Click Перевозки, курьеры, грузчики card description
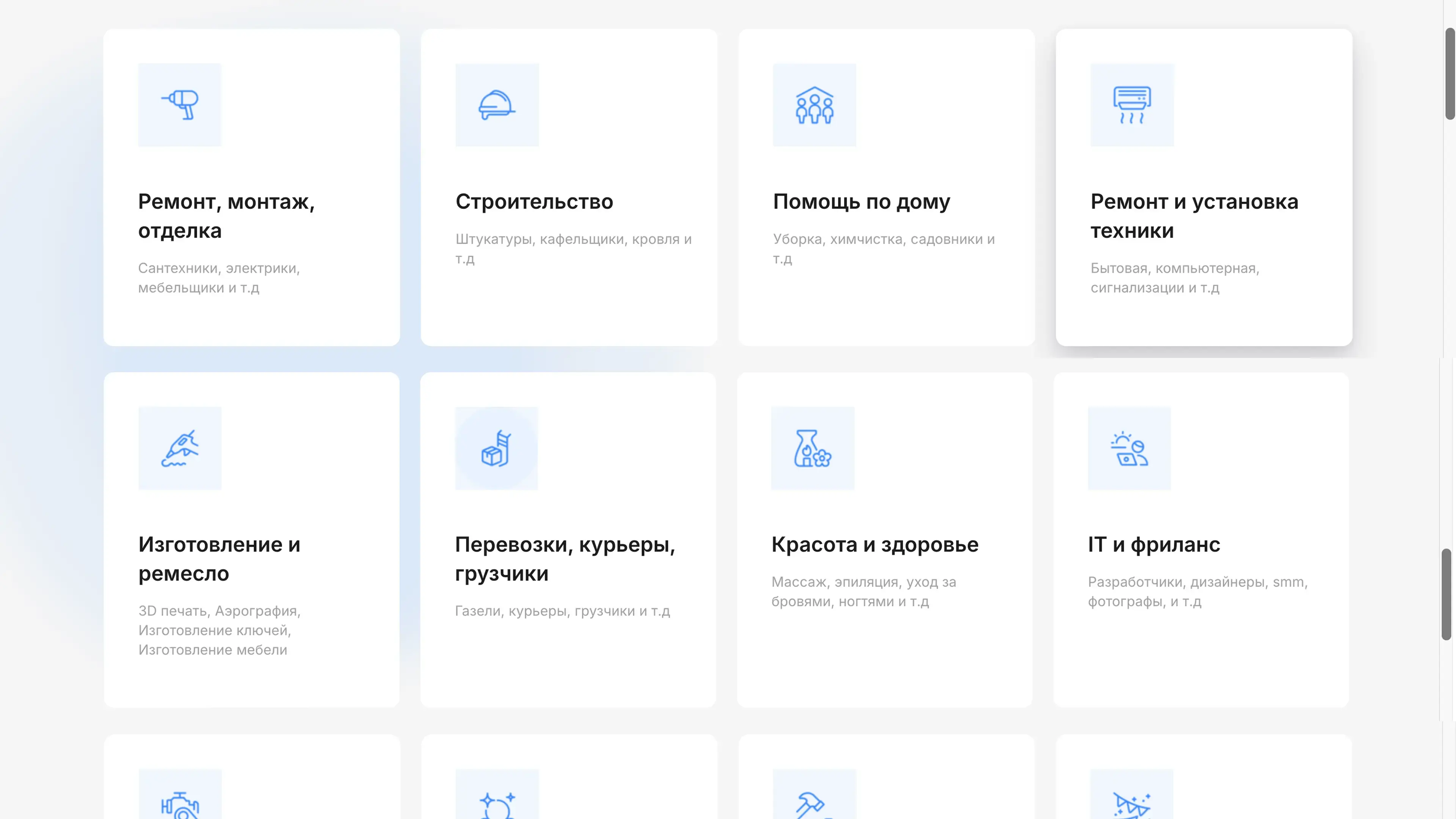 [562, 611]
